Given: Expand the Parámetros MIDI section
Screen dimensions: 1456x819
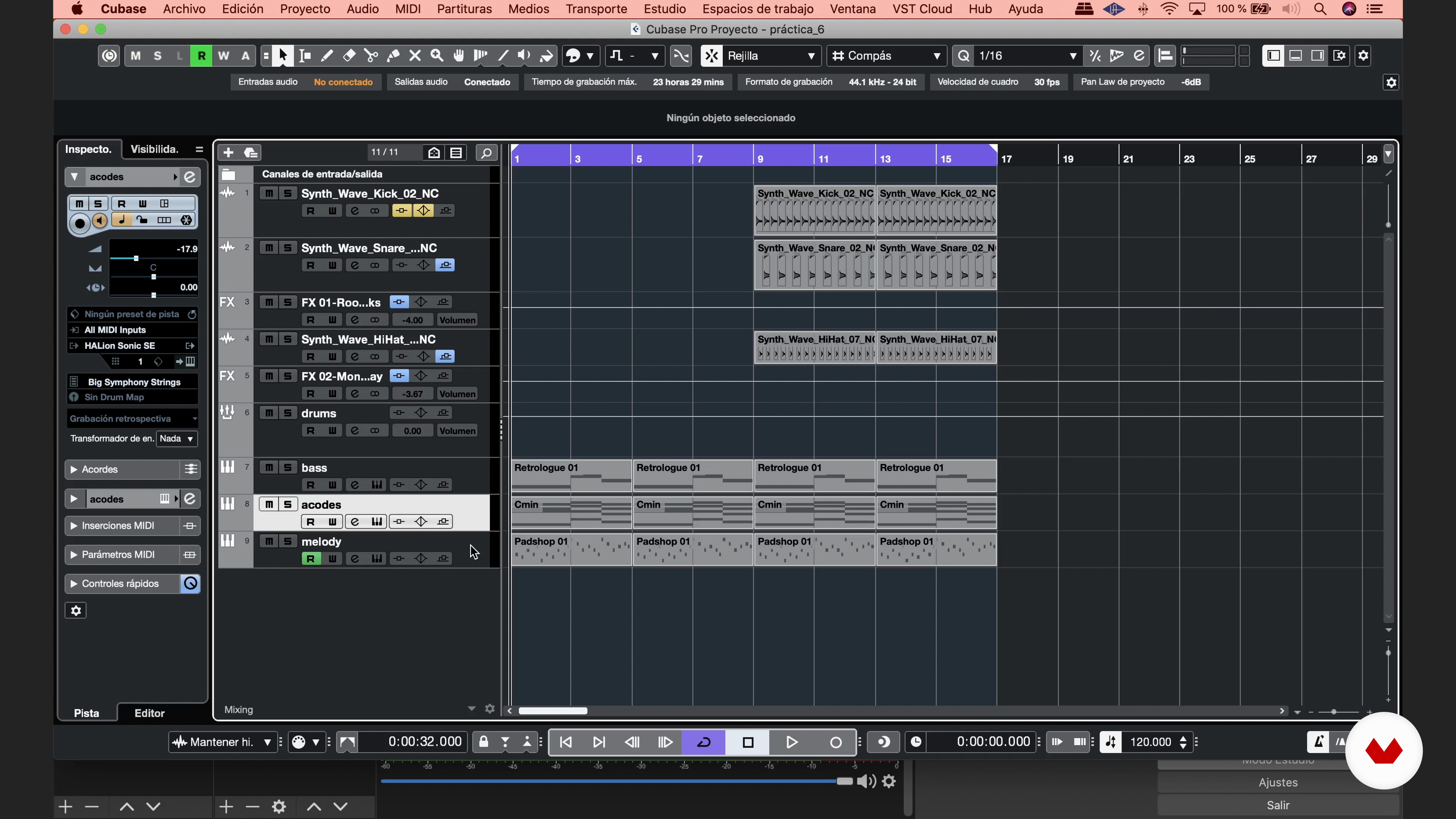Looking at the screenshot, I should click(x=74, y=555).
